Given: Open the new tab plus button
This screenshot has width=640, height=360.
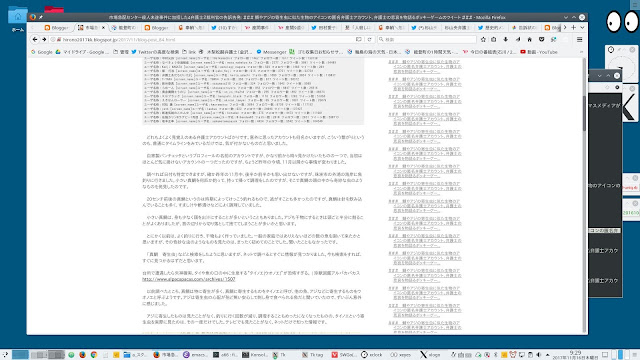Looking at the screenshot, I should [573, 27].
